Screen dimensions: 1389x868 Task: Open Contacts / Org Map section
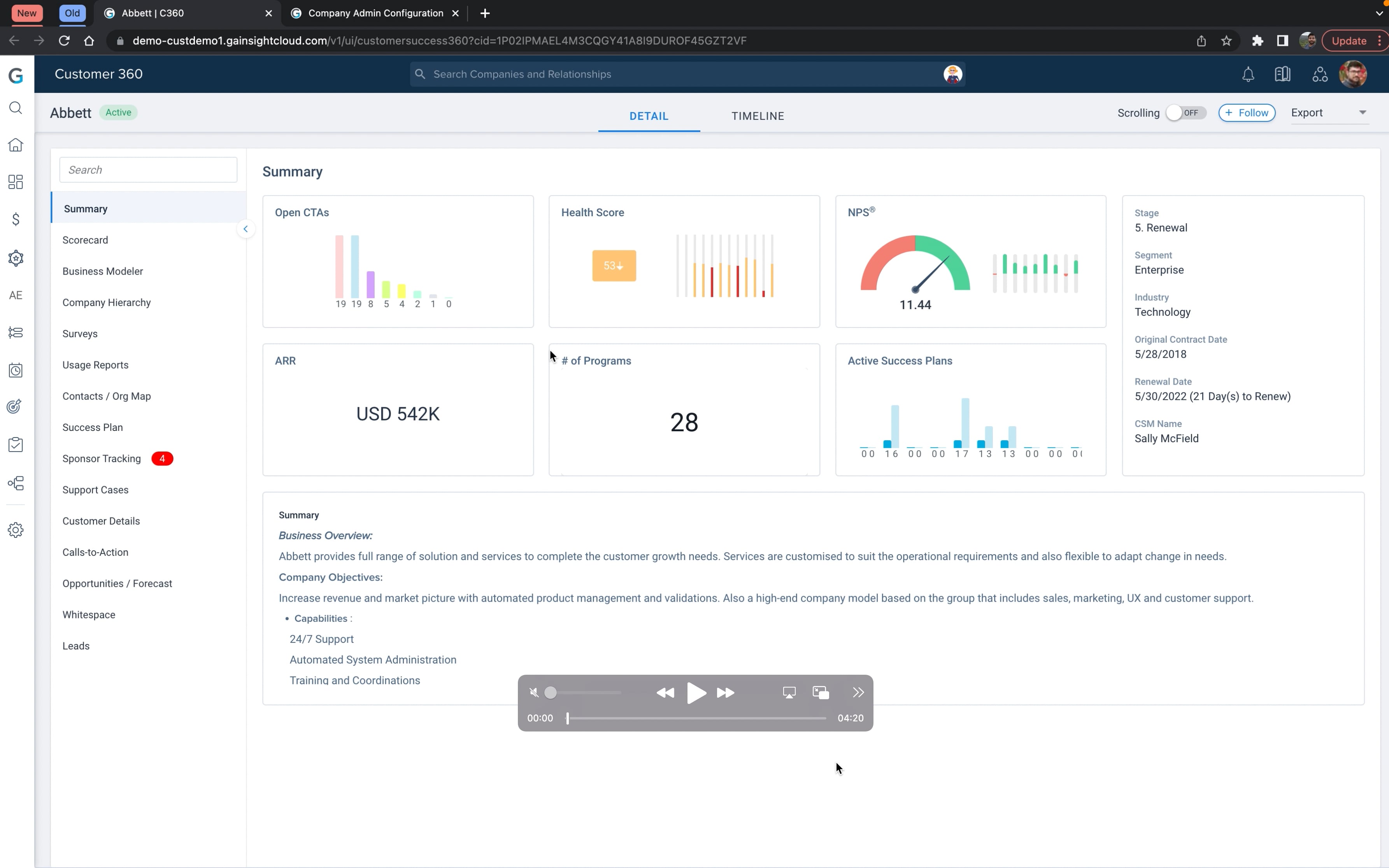(106, 396)
